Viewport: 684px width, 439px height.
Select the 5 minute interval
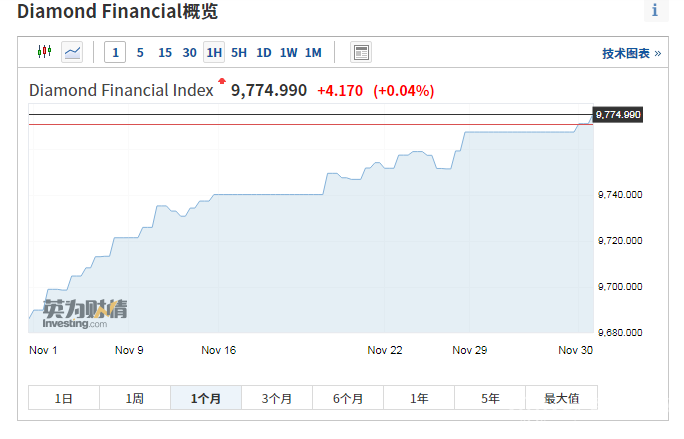[140, 52]
